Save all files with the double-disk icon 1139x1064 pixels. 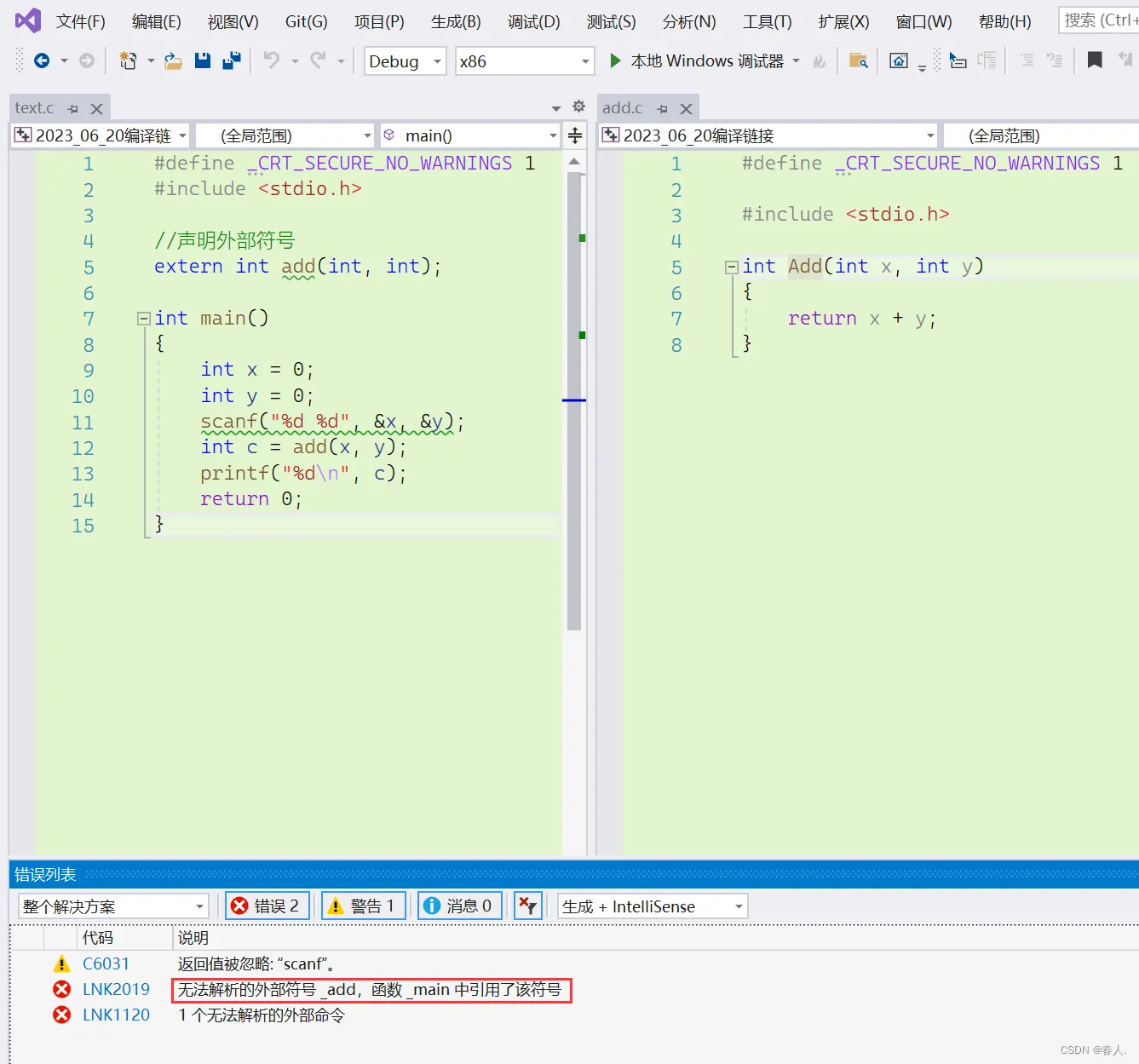click(232, 60)
